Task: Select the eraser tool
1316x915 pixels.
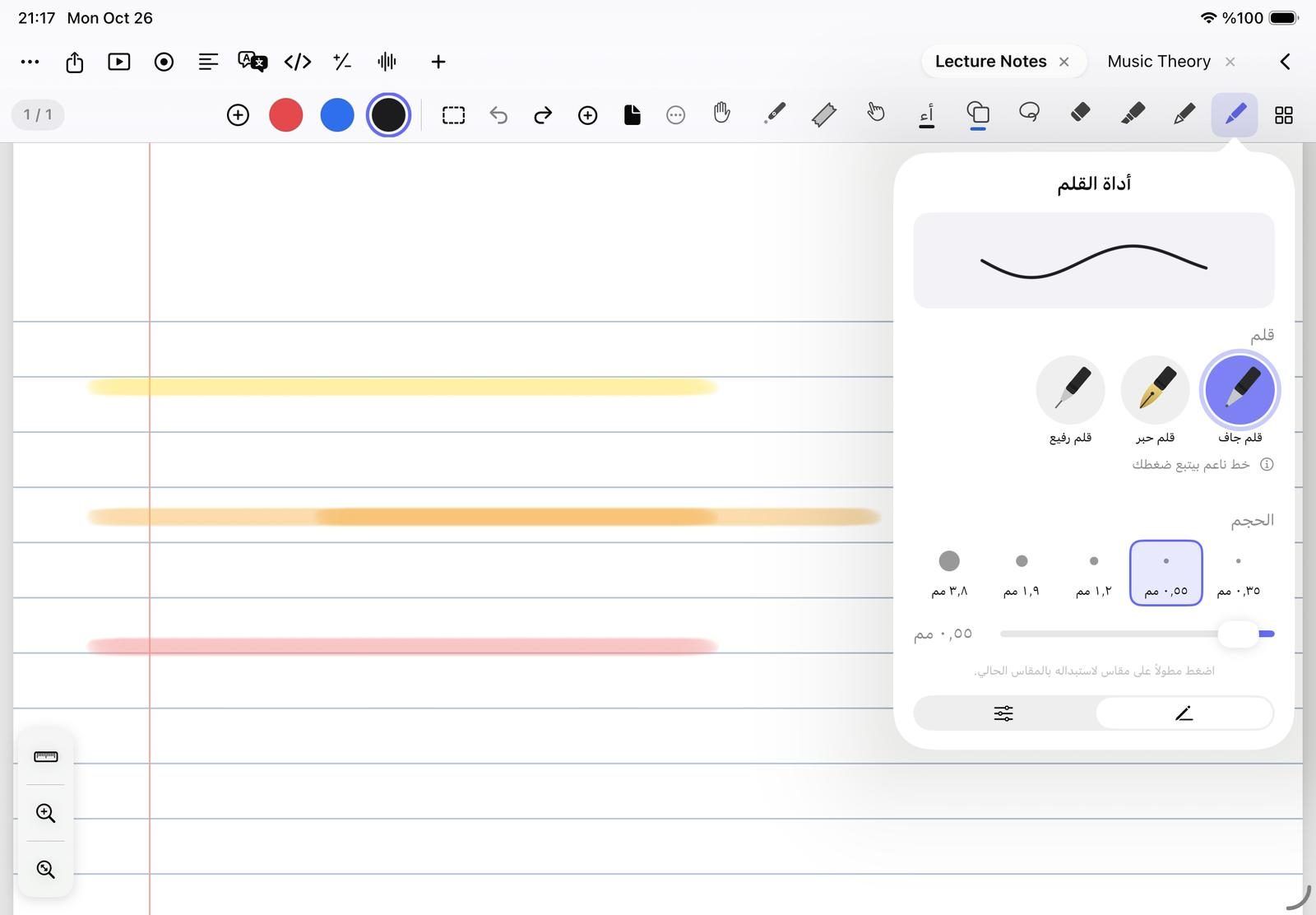Action: [x=1081, y=113]
